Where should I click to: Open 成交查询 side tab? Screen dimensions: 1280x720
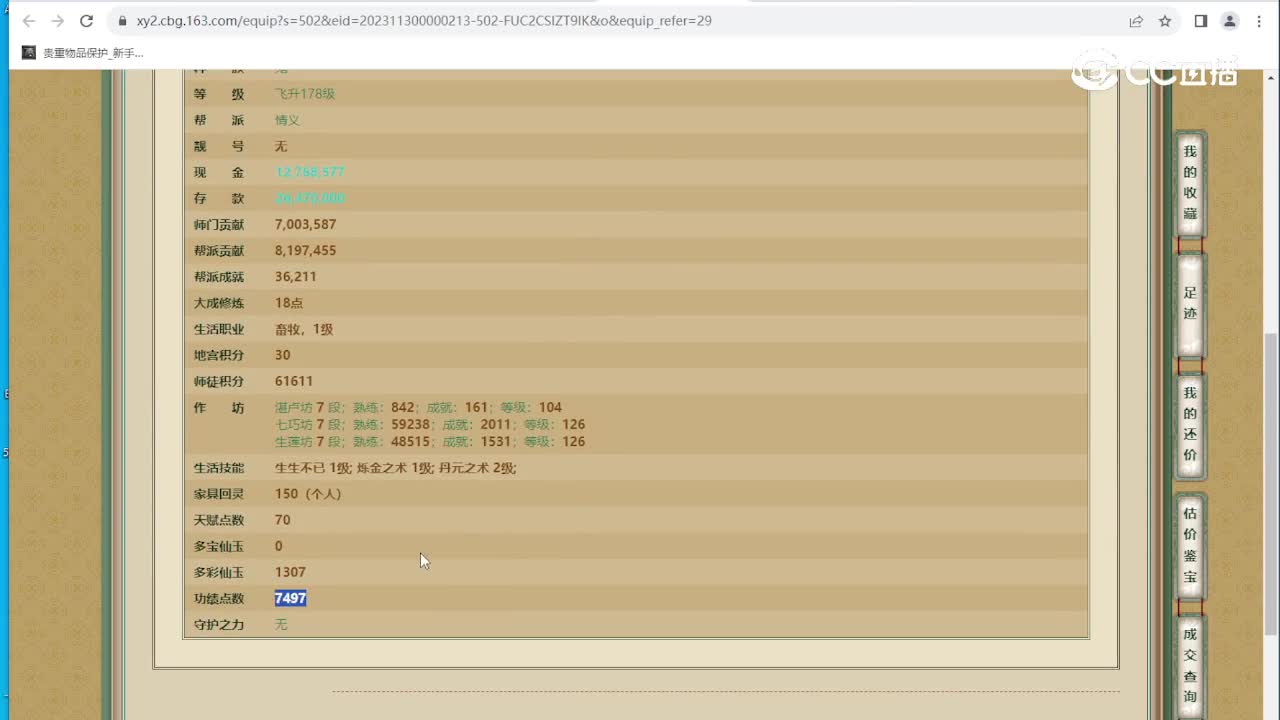pos(1190,665)
